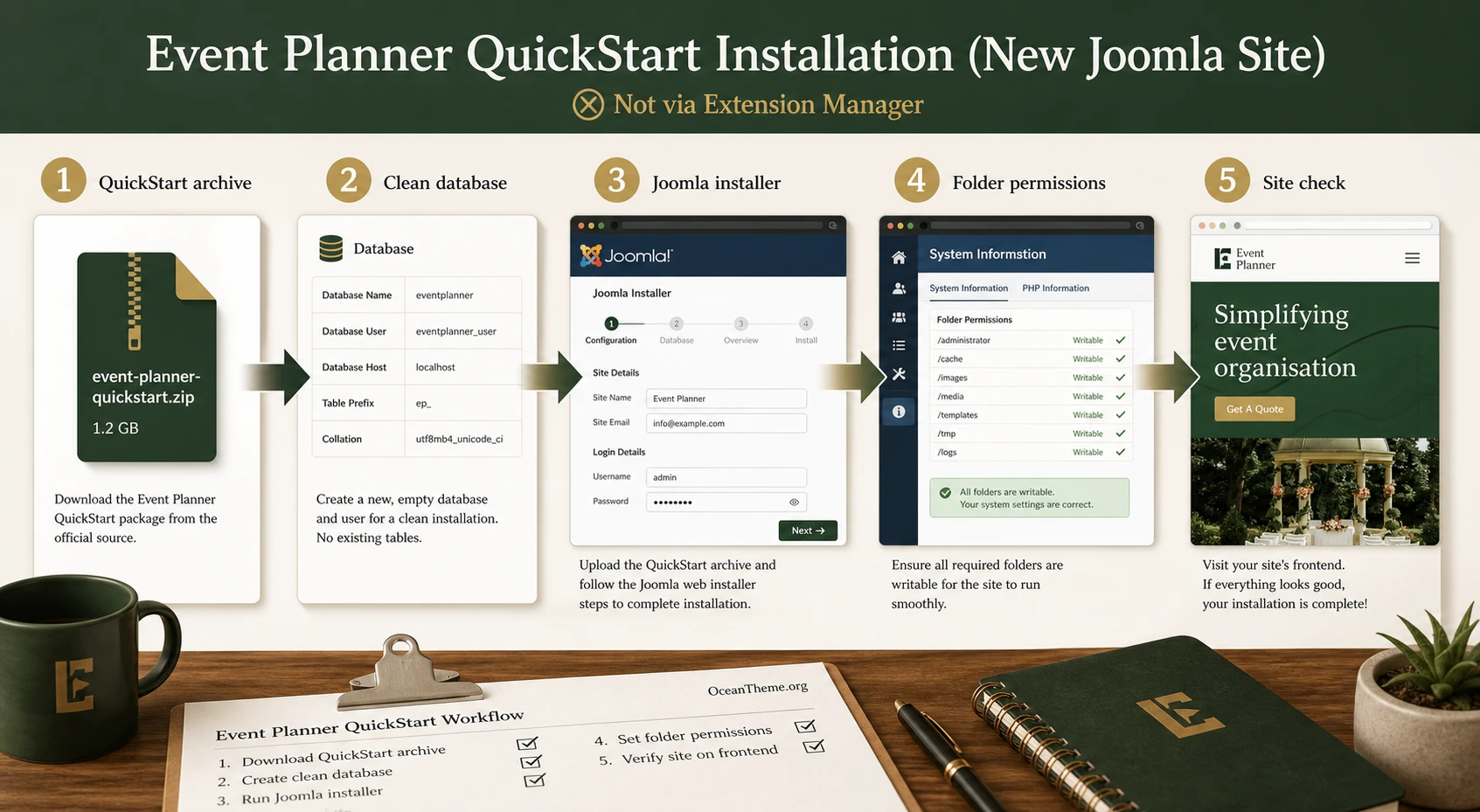Click the Site Email field
Viewport: 1480px width, 812px height.
coord(726,423)
